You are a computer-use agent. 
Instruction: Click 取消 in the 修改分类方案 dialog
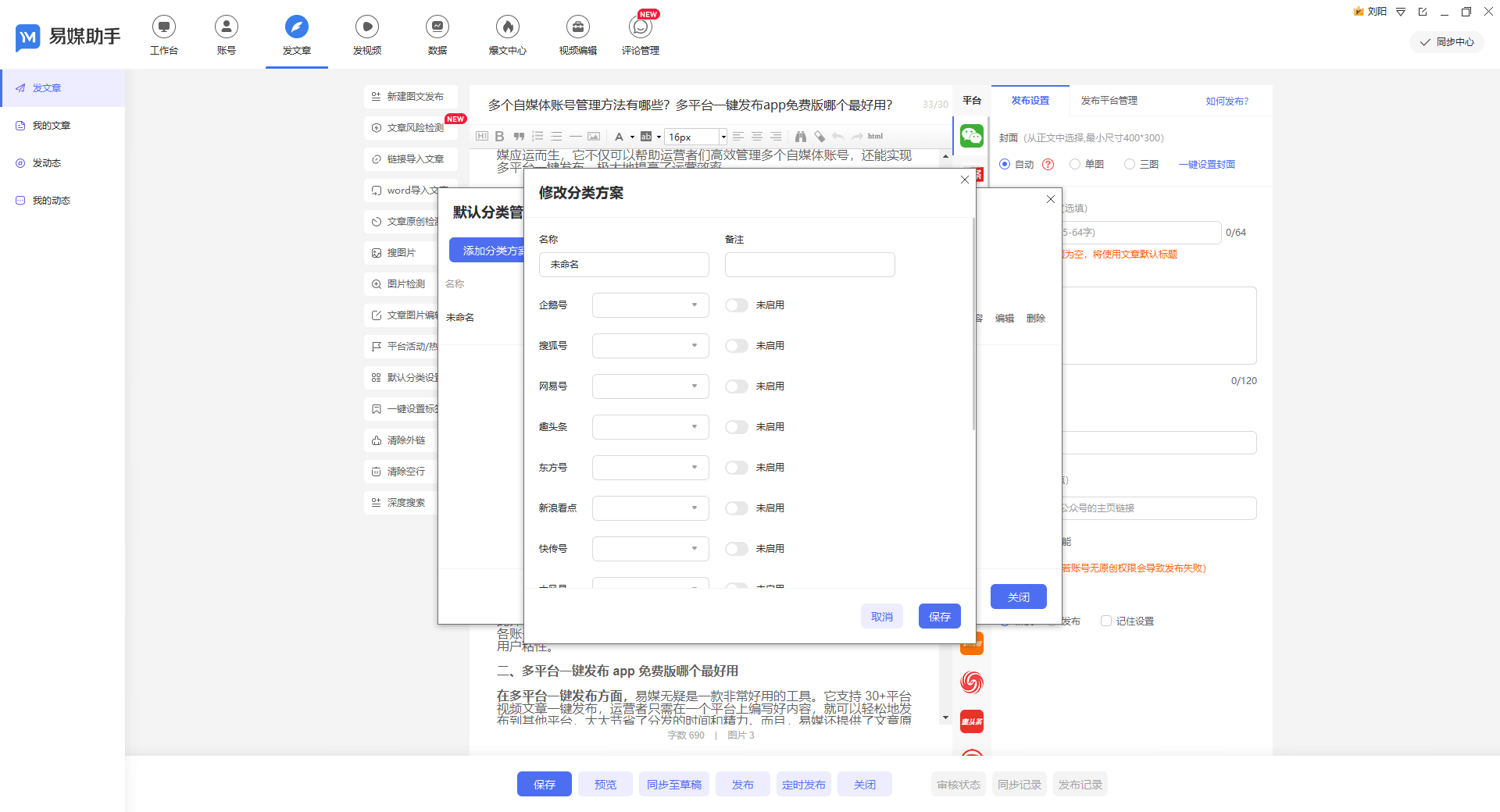pos(882,616)
